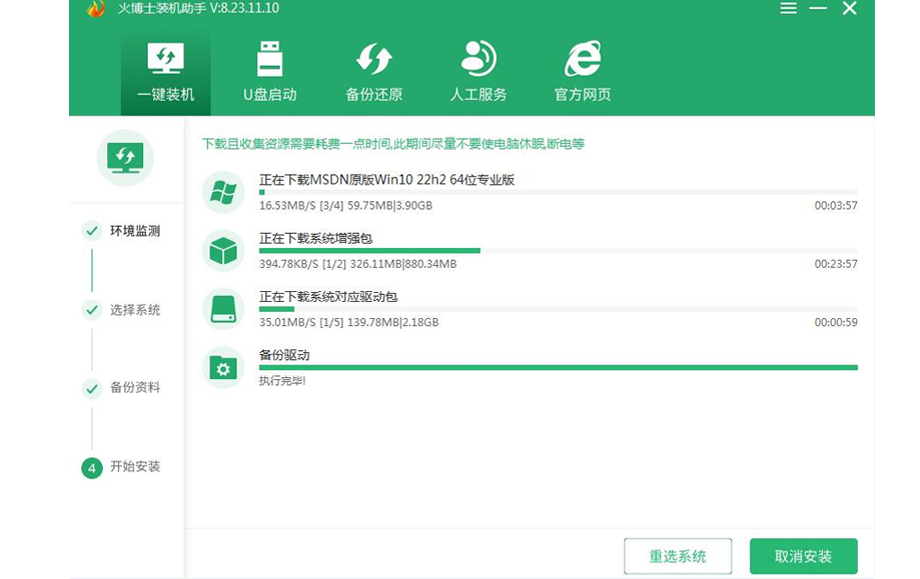Select the 环境监测 step checkmark

[x=92, y=231]
